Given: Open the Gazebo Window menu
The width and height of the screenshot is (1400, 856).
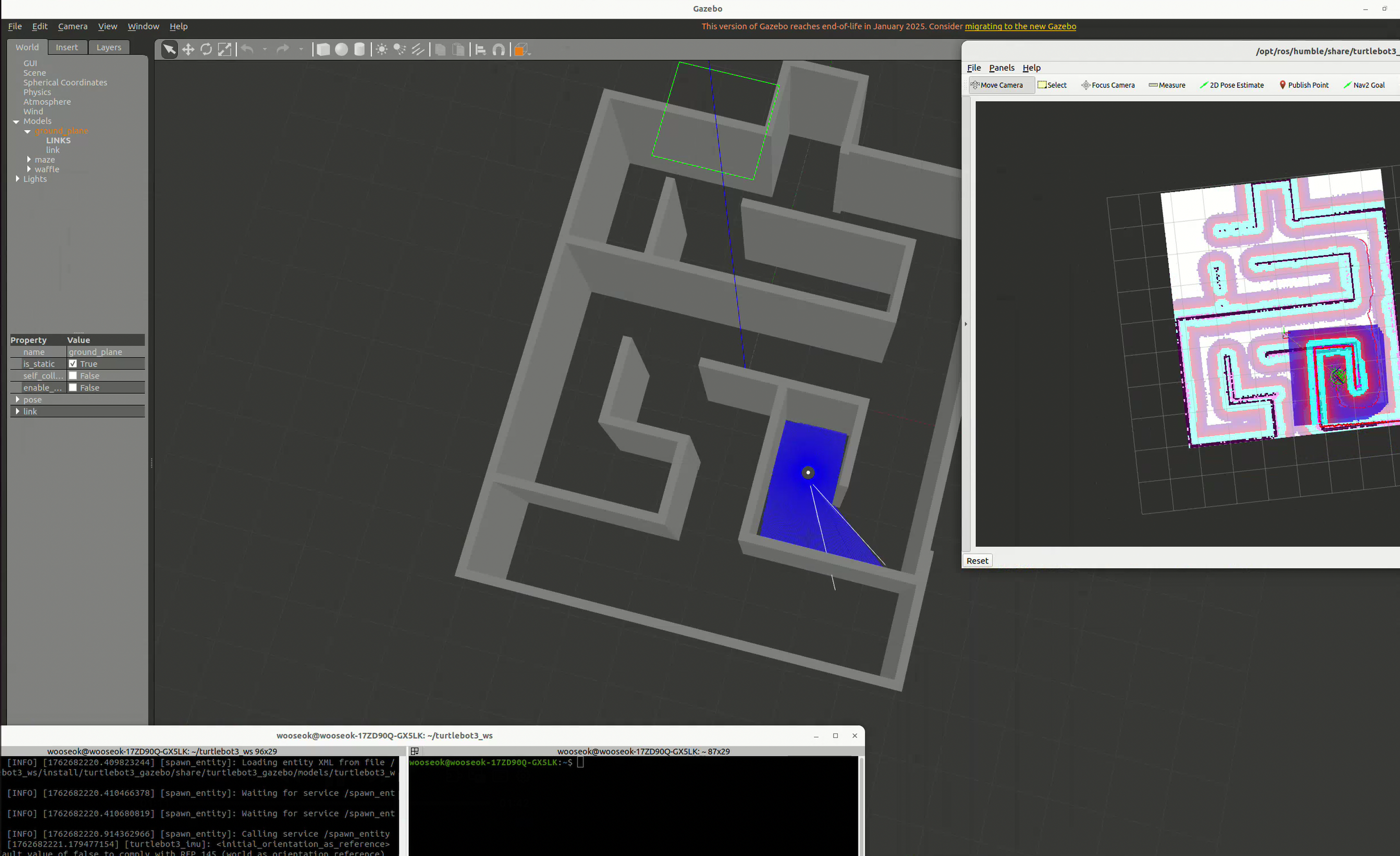Looking at the screenshot, I should click(x=143, y=26).
